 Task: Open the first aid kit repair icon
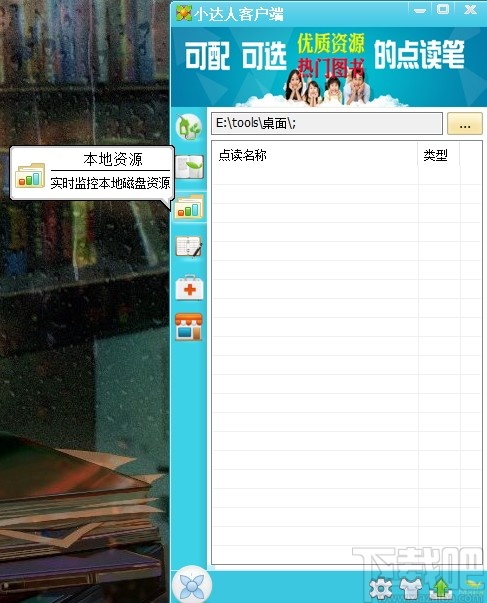[x=189, y=287]
